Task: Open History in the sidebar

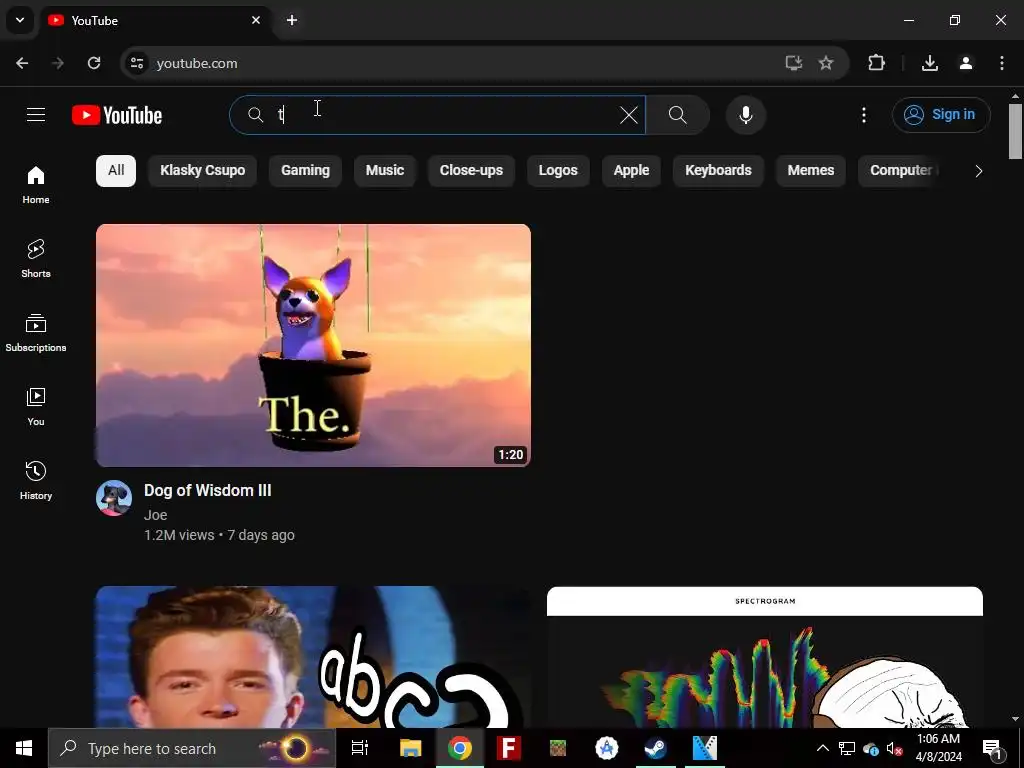Action: tap(36, 480)
